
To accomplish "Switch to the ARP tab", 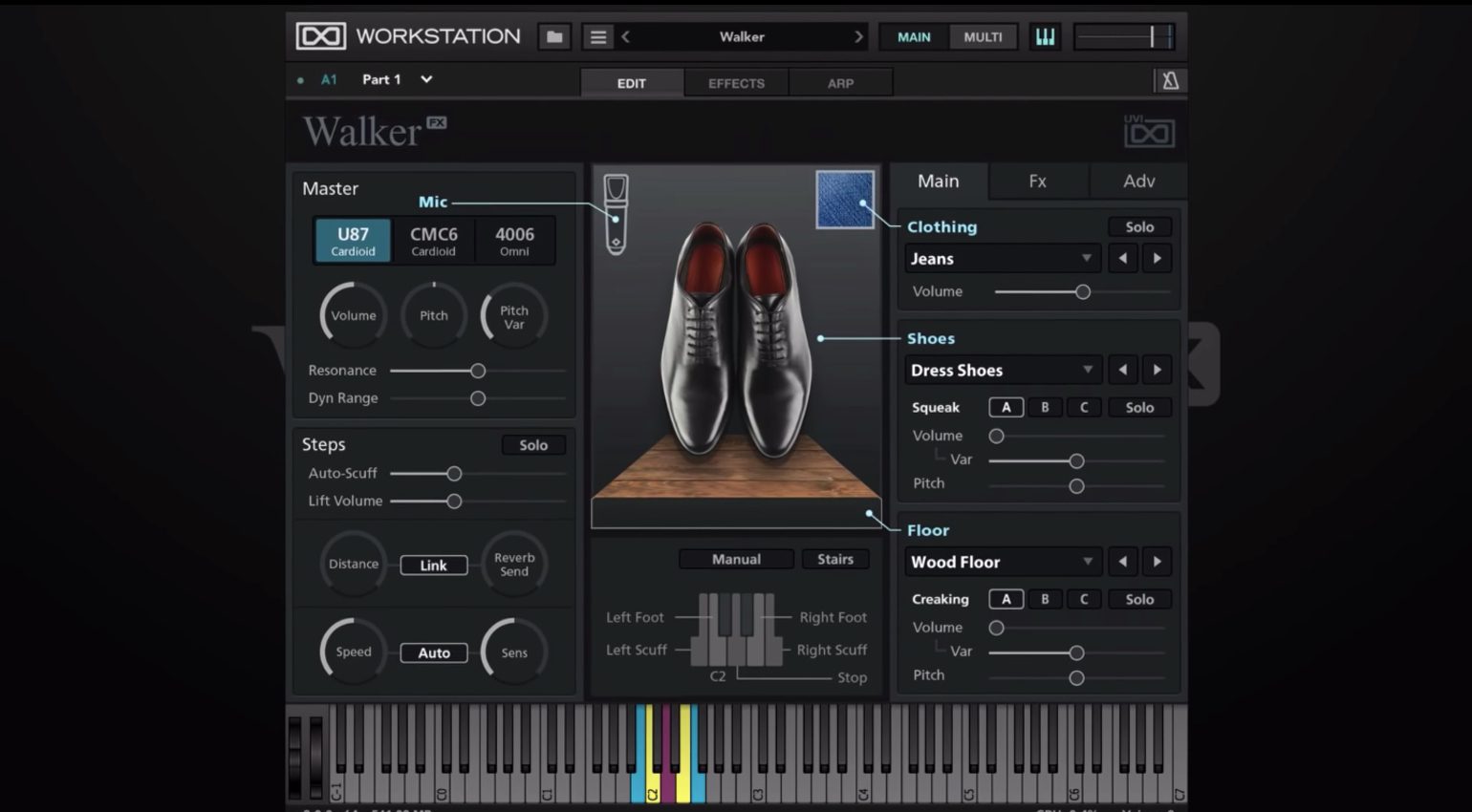I will click(x=841, y=83).
